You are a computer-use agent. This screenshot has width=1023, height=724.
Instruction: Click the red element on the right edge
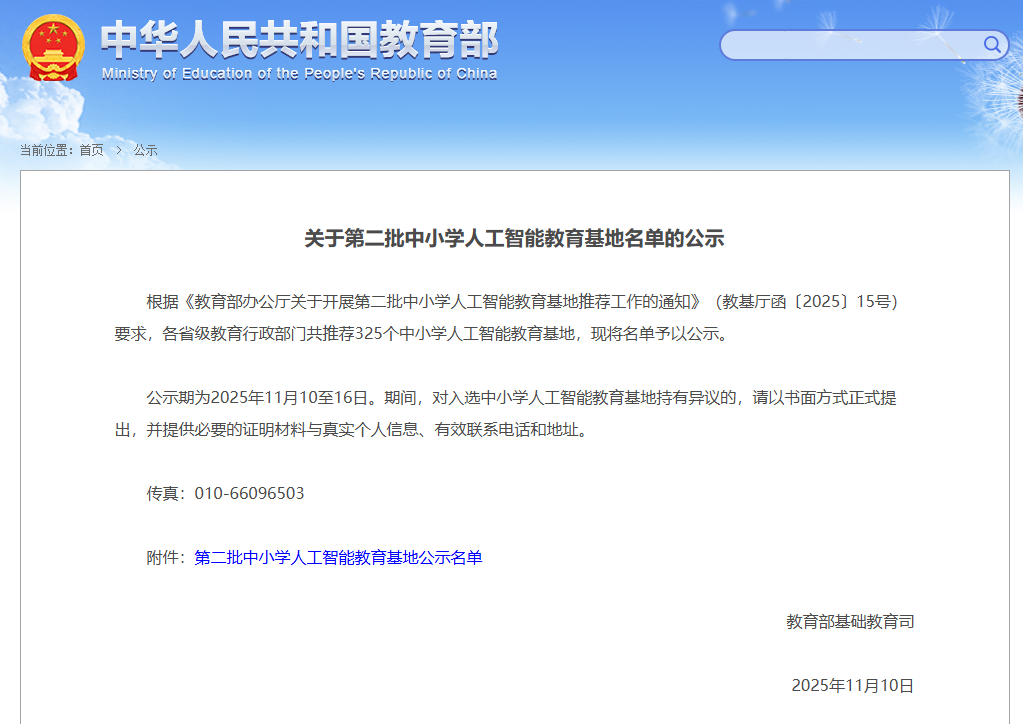1018,102
